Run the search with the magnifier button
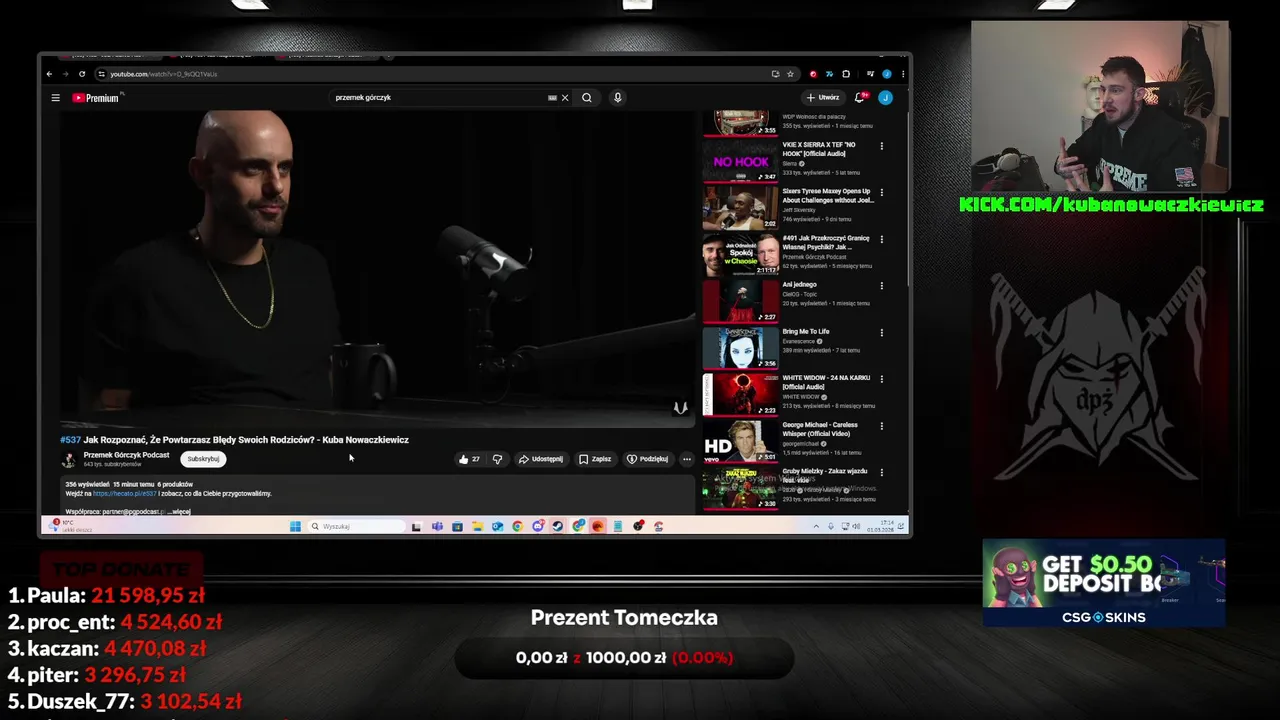1280x720 pixels. point(587,98)
